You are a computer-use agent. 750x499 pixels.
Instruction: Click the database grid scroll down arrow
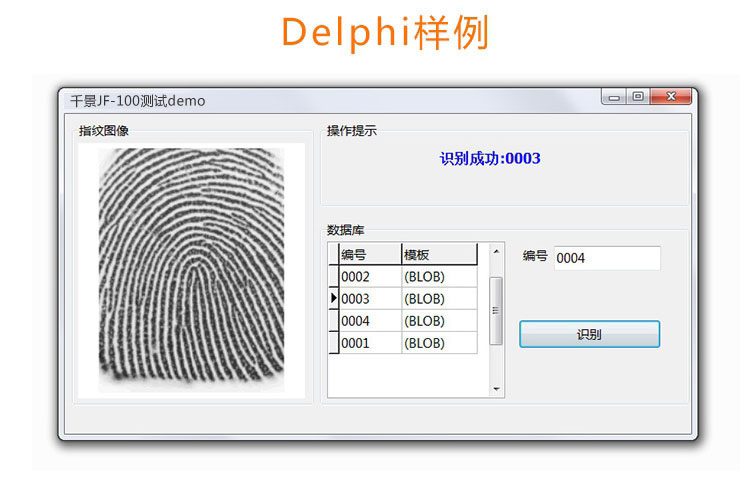tap(496, 388)
